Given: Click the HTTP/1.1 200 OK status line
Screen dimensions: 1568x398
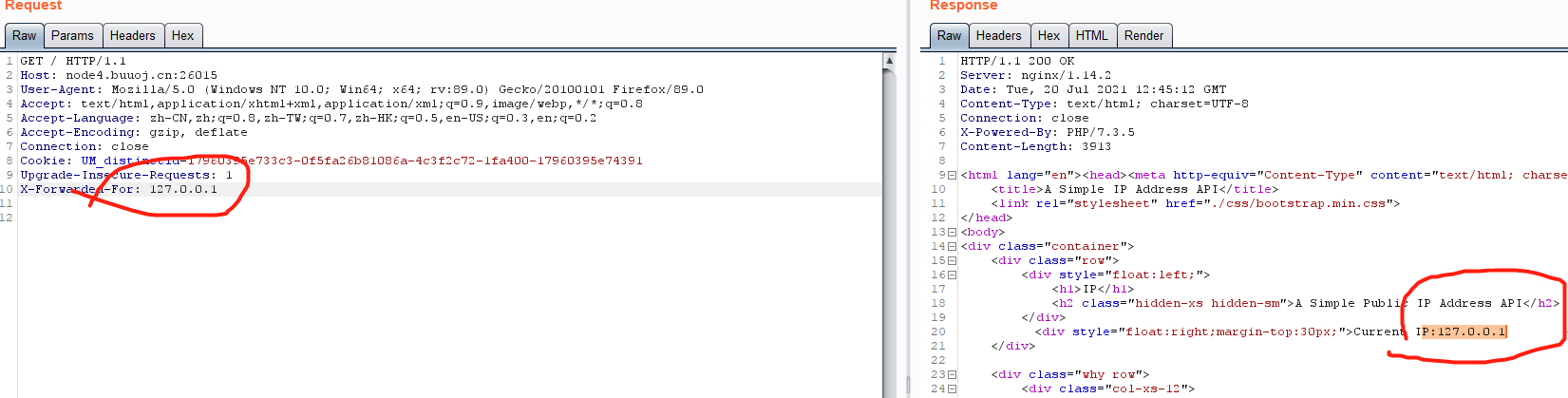Looking at the screenshot, I should point(1017,61).
